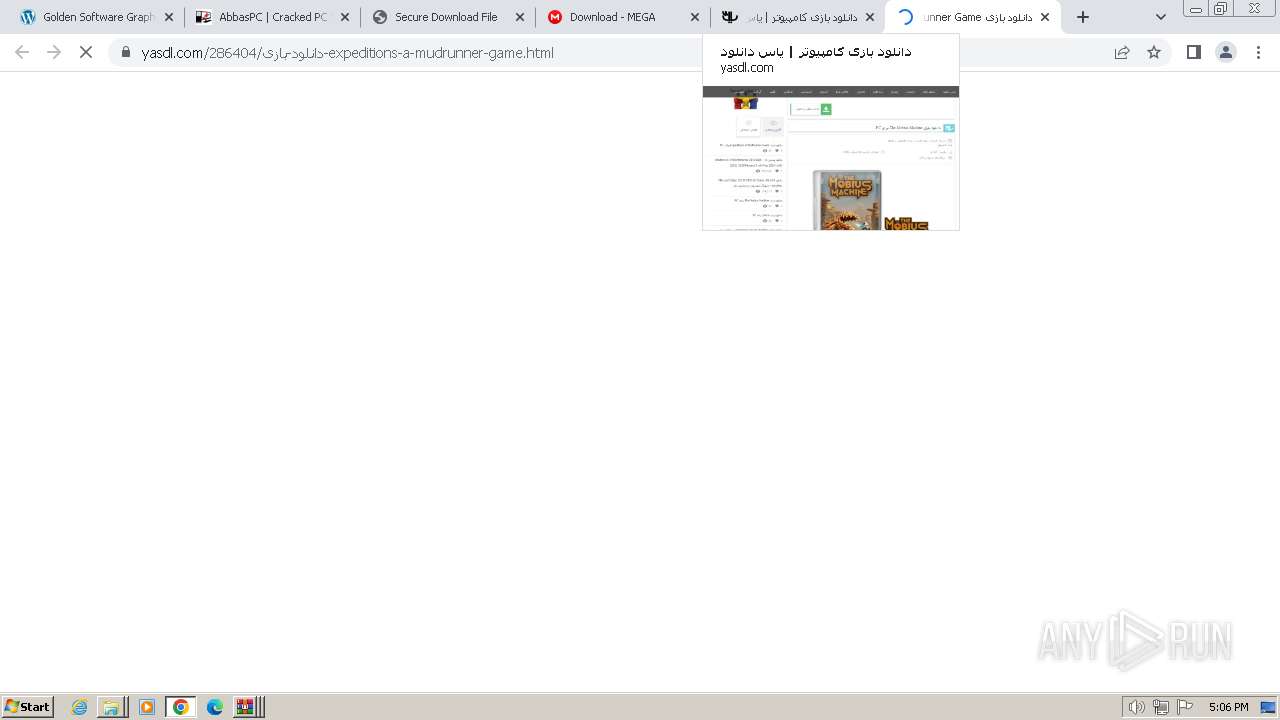Image resolution: width=1280 pixels, height=720 pixels.
Task: Click the yasdl.com address bar URL
Action: tap(347, 53)
